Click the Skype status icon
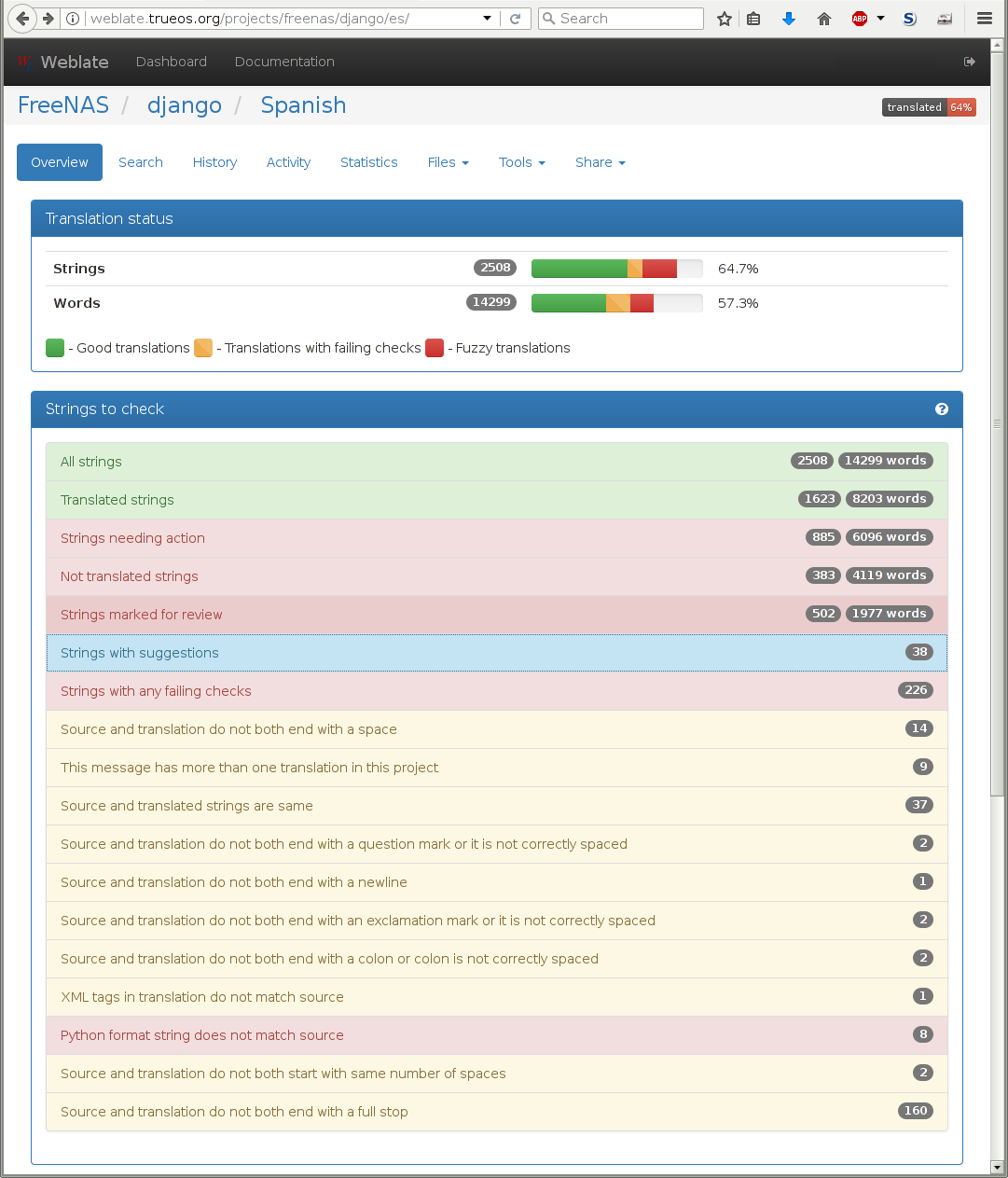Screen dimensions: 1008x1178 point(909,18)
